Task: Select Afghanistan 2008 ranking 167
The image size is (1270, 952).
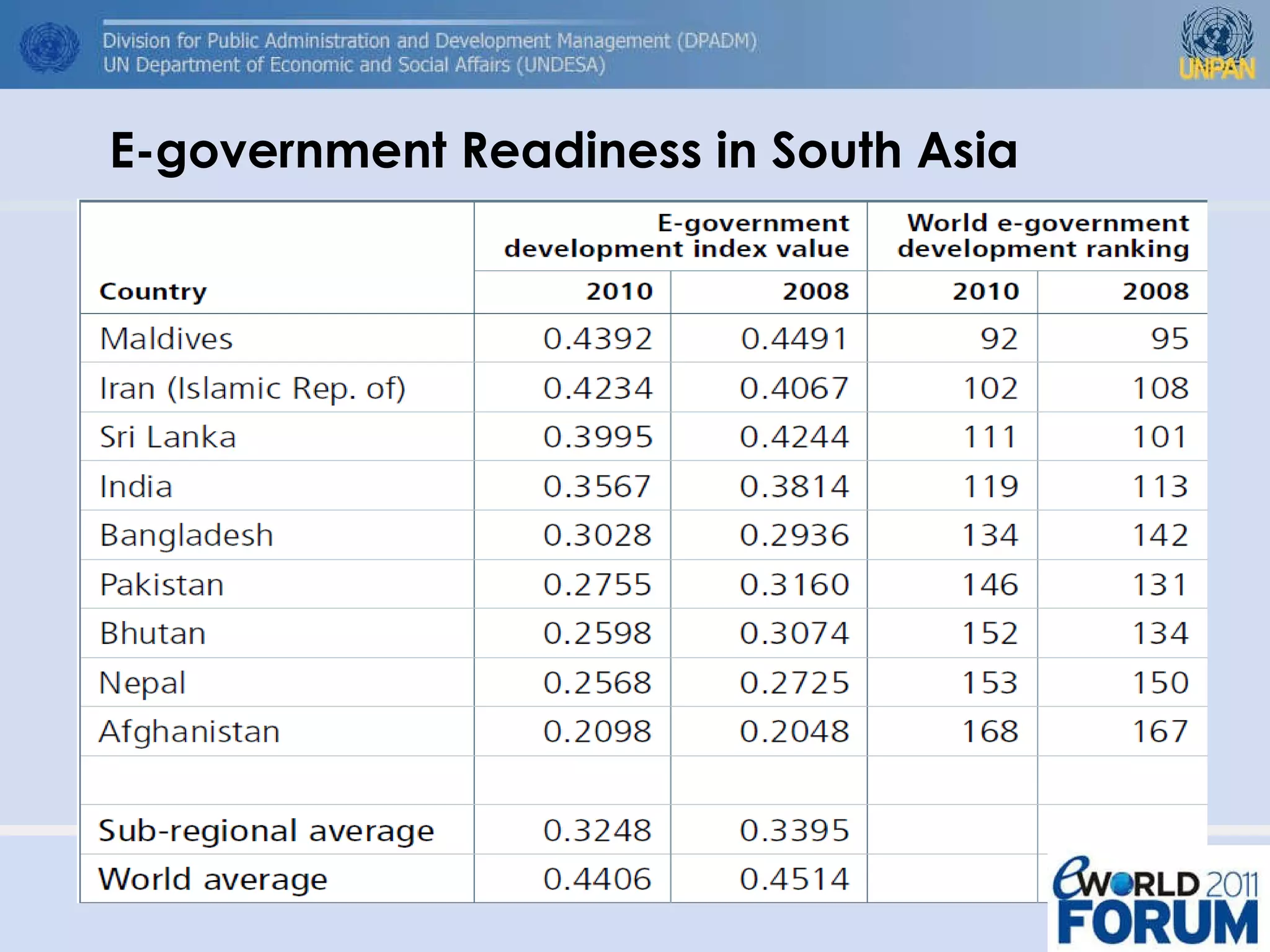Action: [1161, 732]
